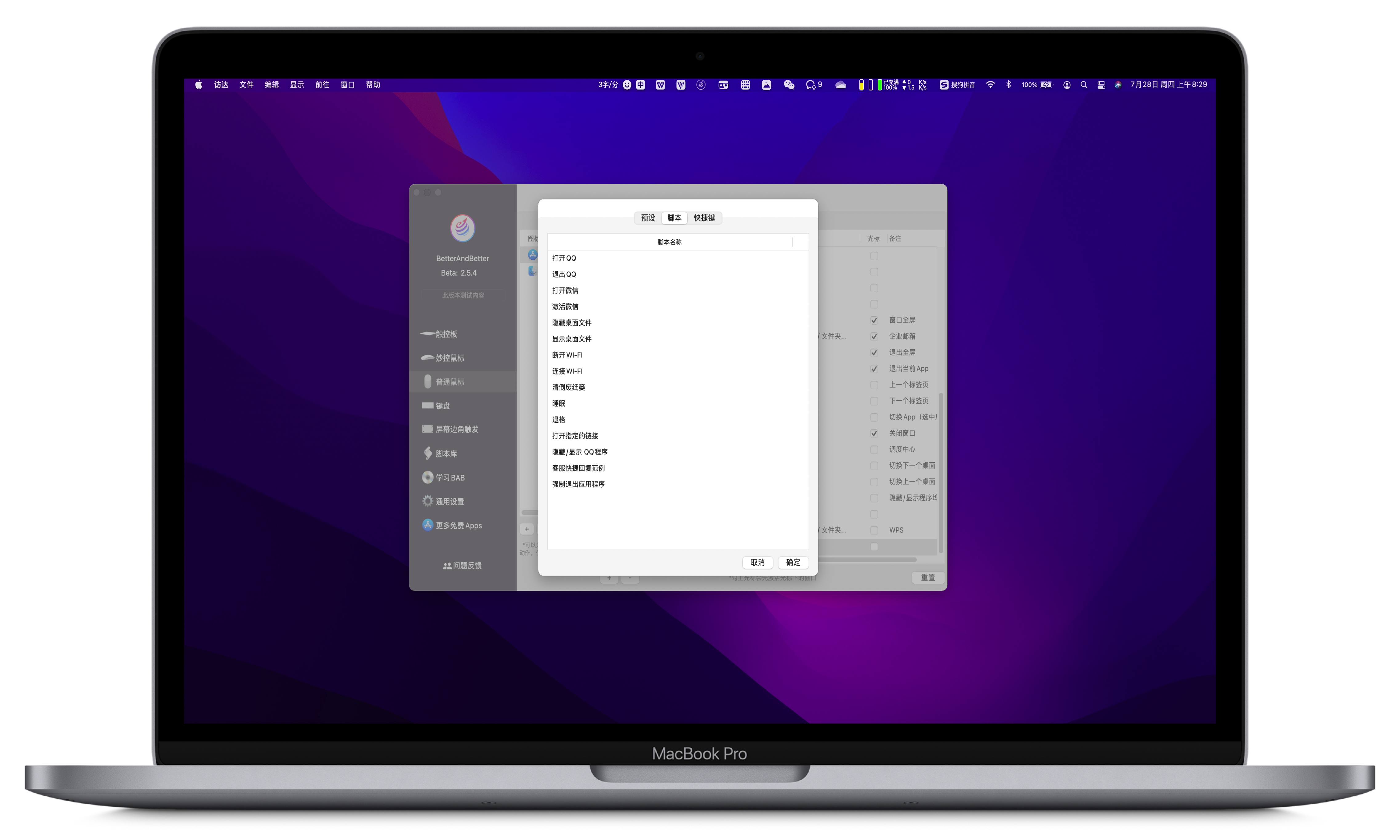This screenshot has width=1400, height=840.
Task: Select the 清倒废纸篓 script
Action: click(678, 388)
